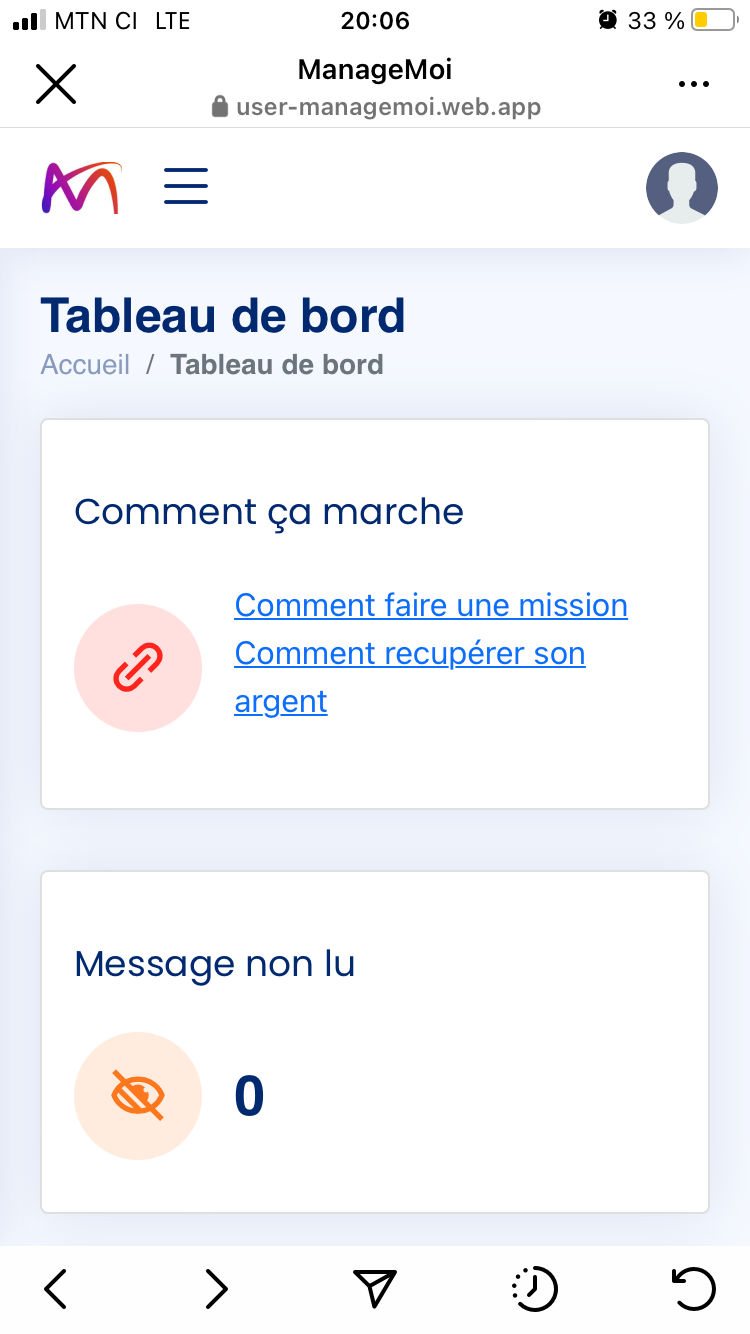This screenshot has height=1334, width=750.
Task: Tap the user-managemoi.web.app address
Action: [388, 107]
